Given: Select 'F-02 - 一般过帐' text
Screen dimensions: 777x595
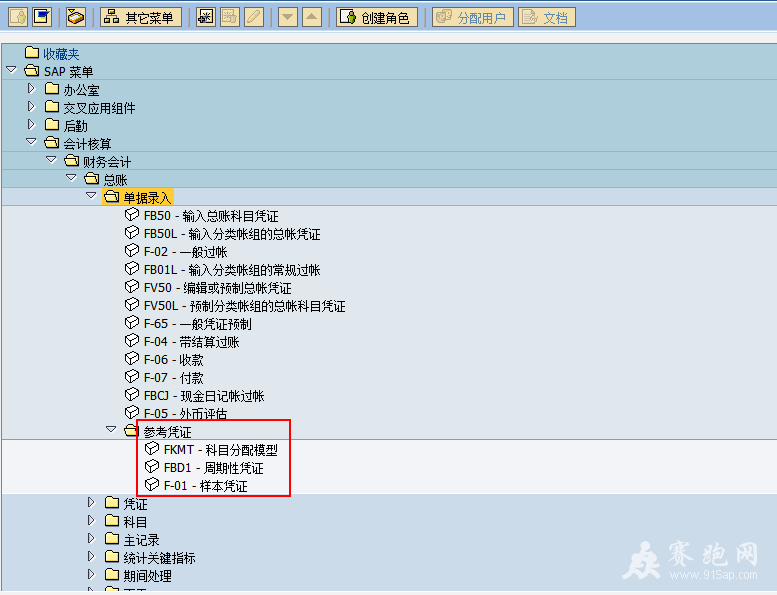Looking at the screenshot, I should pos(185,252).
